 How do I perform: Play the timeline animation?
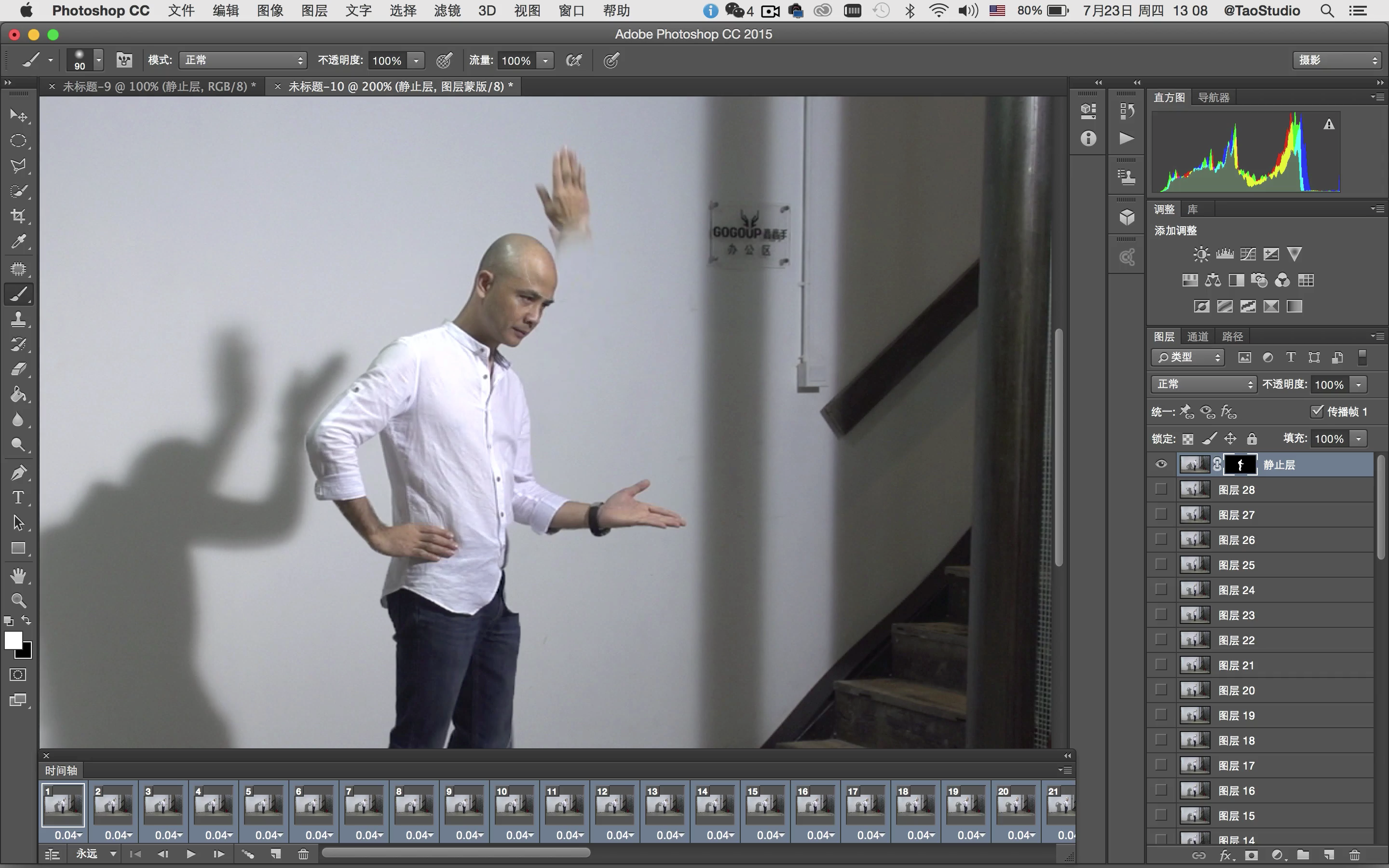(x=191, y=854)
